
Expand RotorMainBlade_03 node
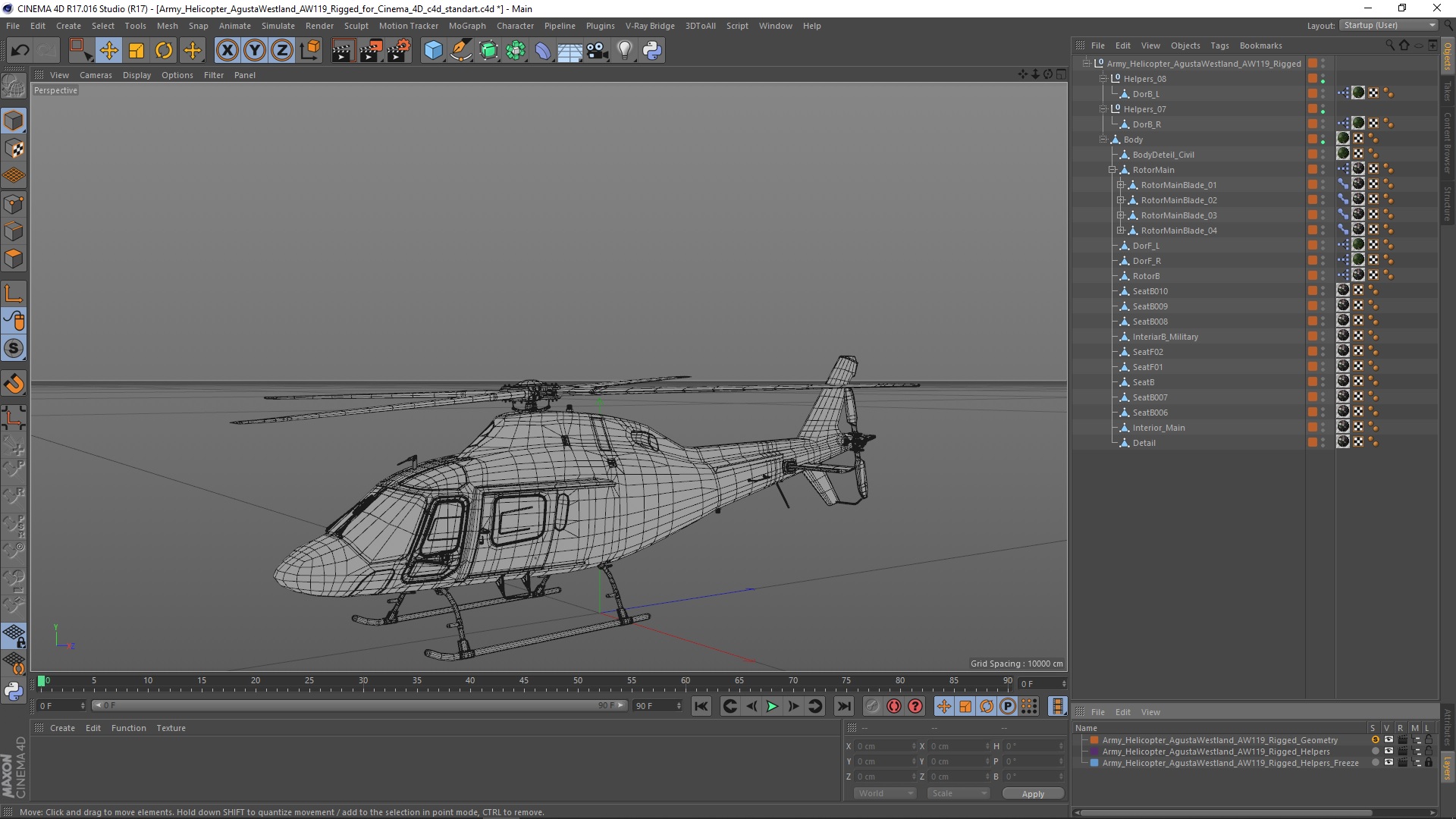tap(1120, 215)
